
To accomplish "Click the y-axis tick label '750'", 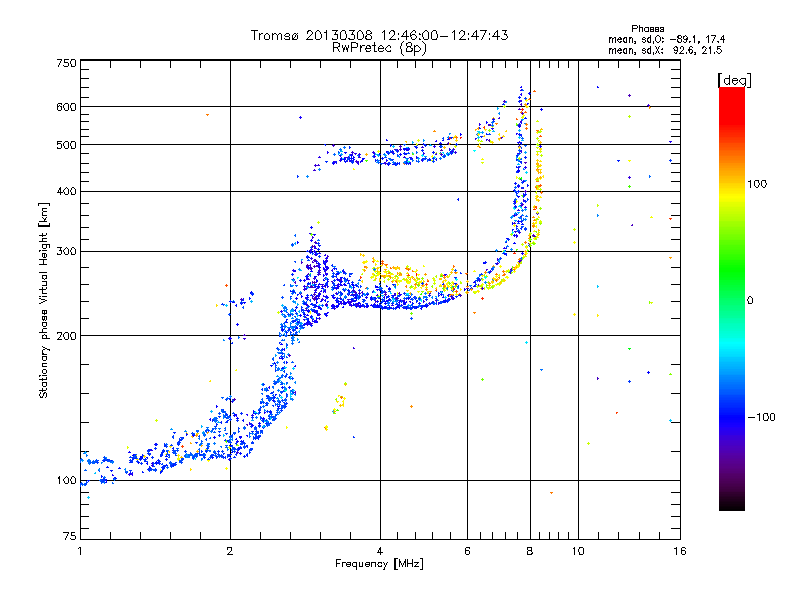I will click(66, 63).
